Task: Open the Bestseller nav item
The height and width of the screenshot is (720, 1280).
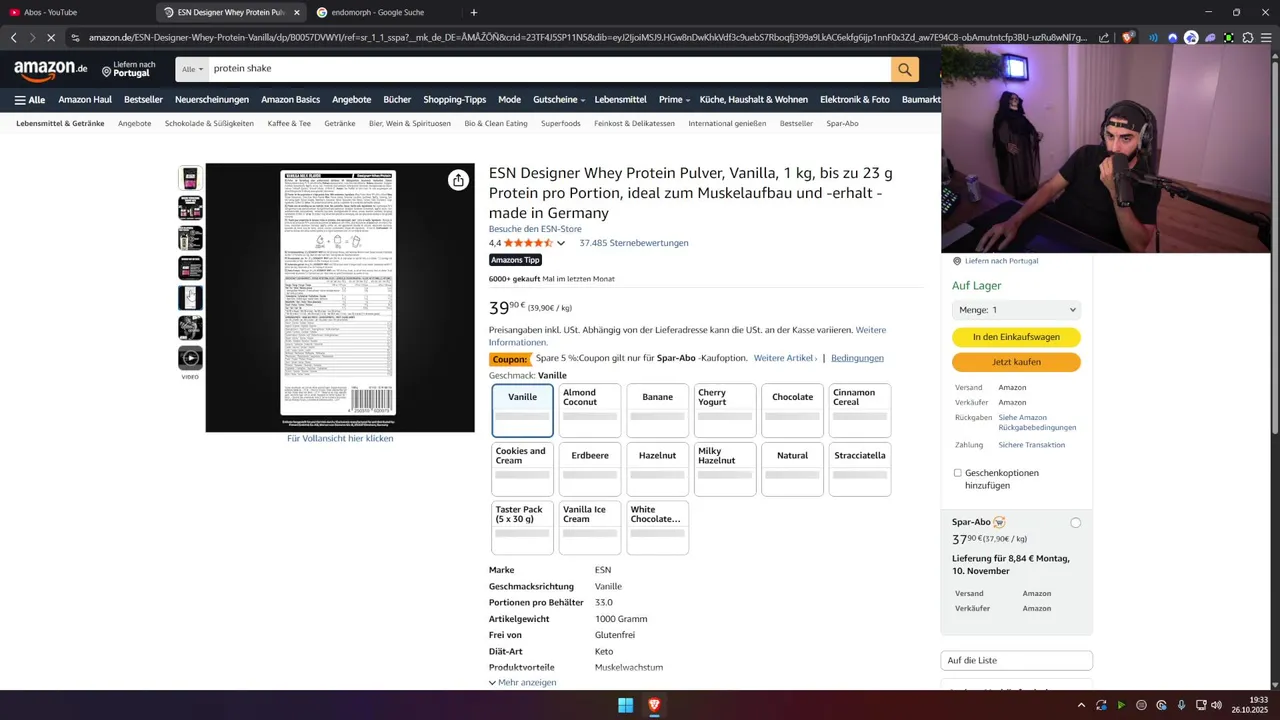Action: pyautogui.click(x=143, y=100)
